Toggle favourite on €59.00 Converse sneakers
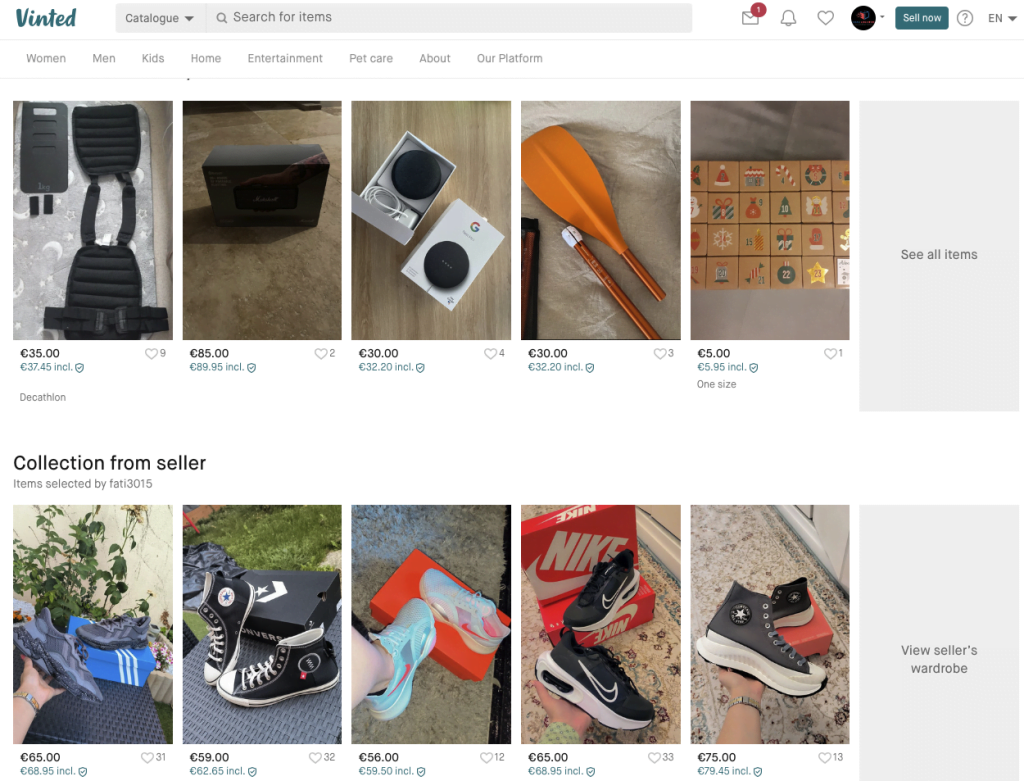 point(315,758)
